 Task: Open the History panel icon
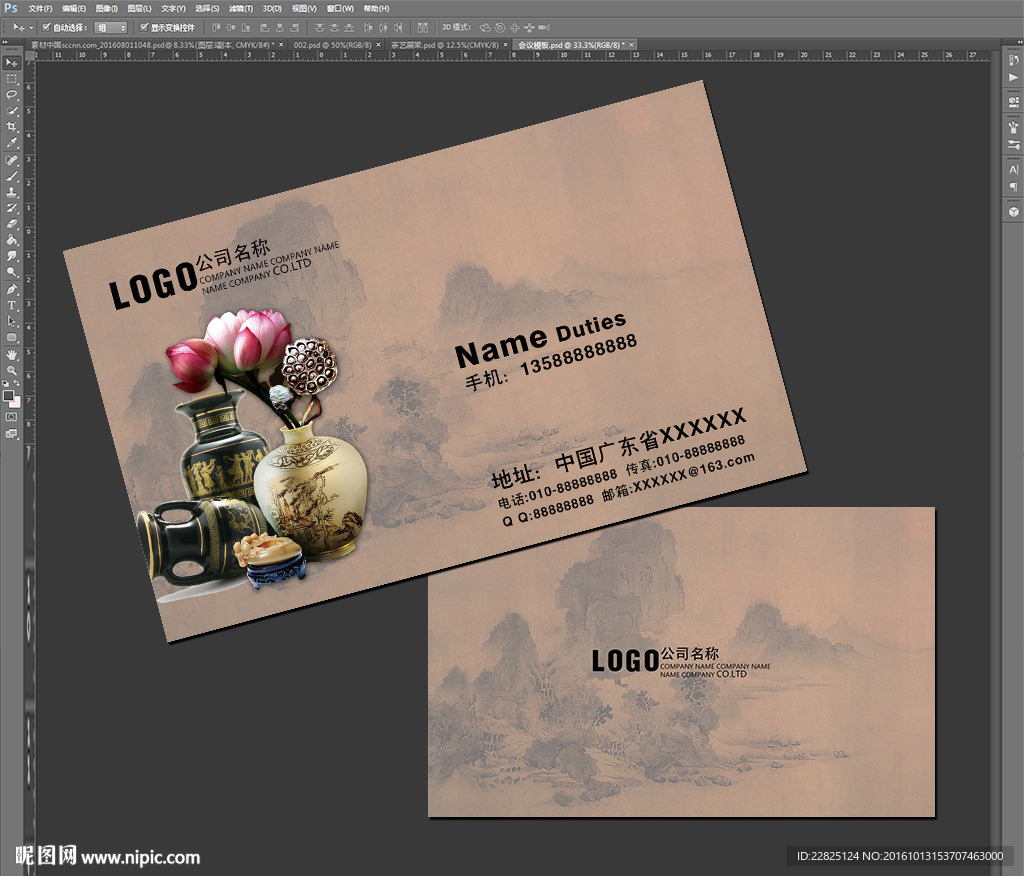pyautogui.click(x=1013, y=60)
